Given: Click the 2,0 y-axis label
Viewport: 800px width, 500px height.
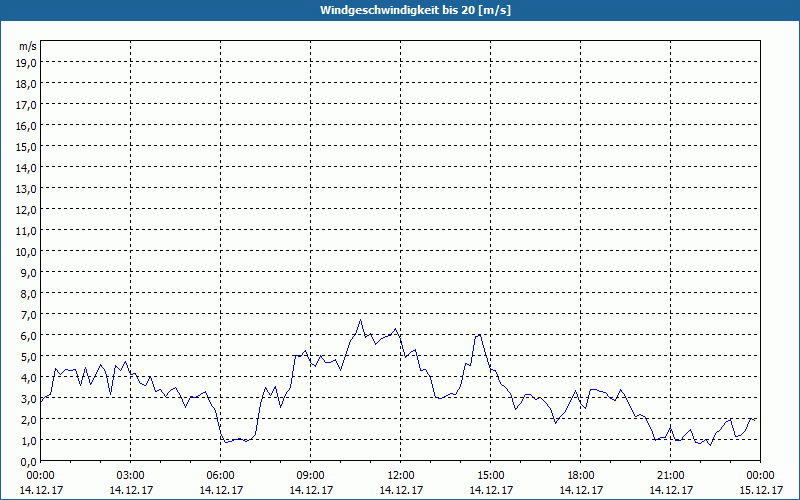Looking at the screenshot, I should pyautogui.click(x=30, y=420).
